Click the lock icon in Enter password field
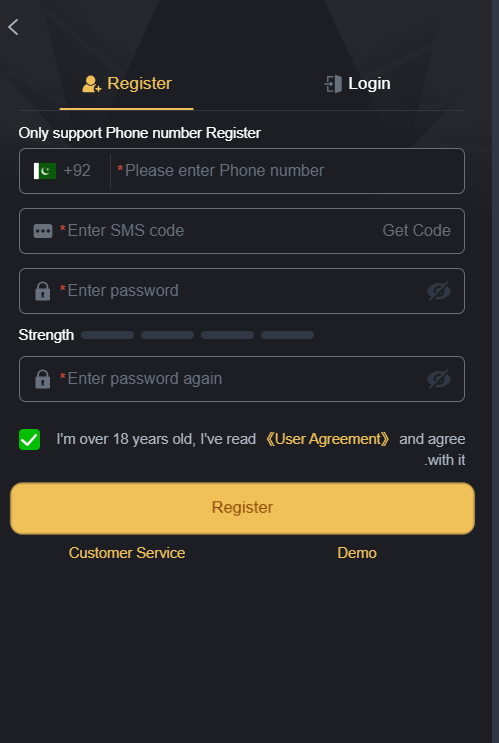Screen dimensions: 499x743 tap(43, 291)
